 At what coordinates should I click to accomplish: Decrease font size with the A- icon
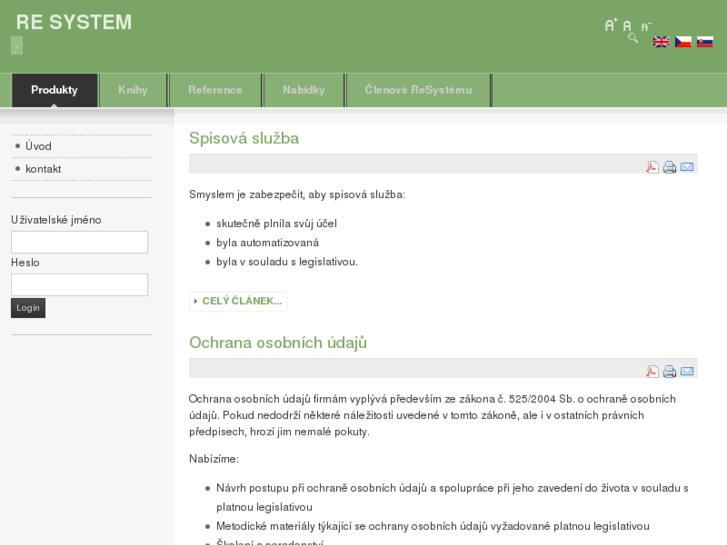click(x=646, y=27)
